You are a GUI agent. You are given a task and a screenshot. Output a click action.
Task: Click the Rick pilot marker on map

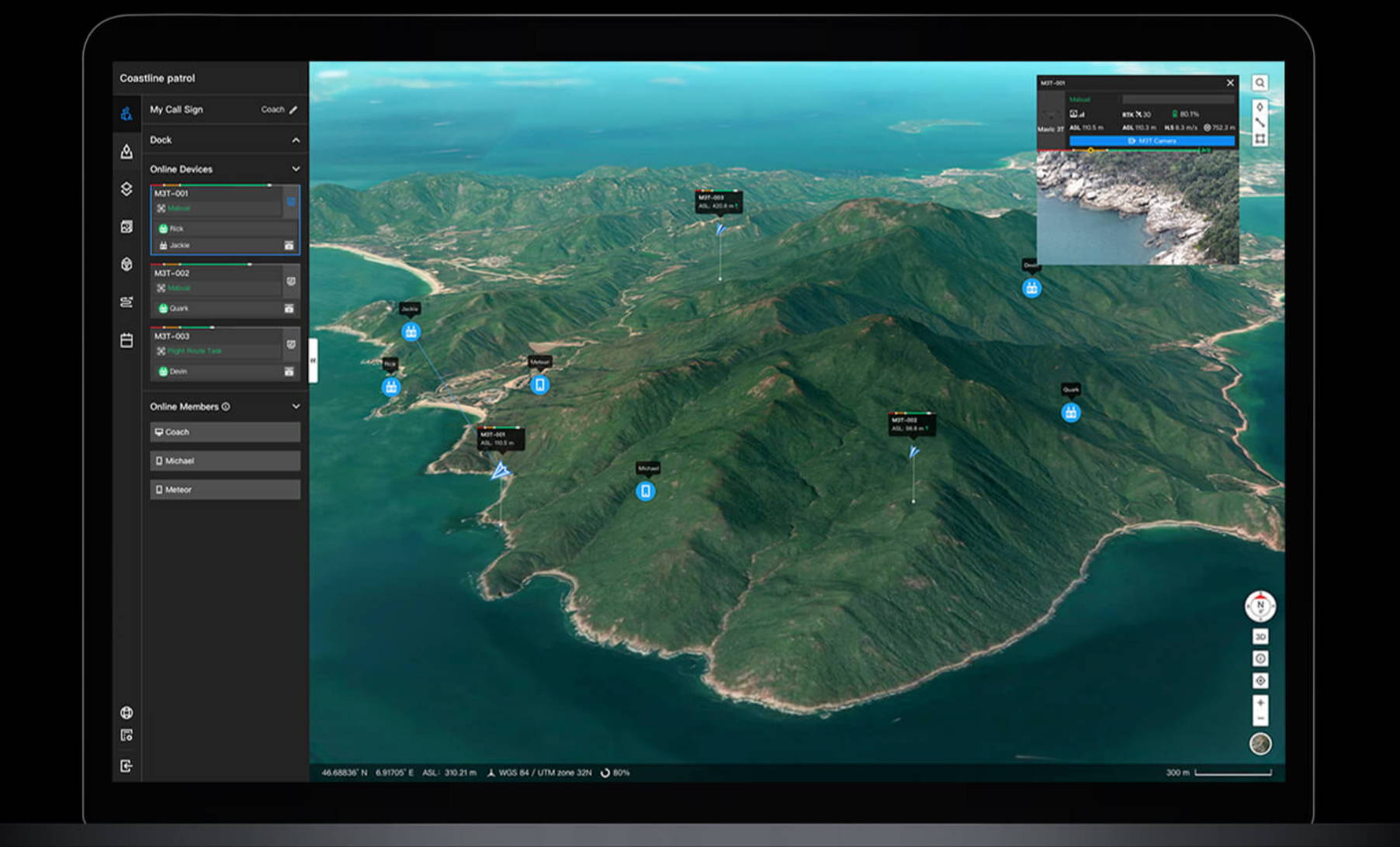(x=391, y=386)
